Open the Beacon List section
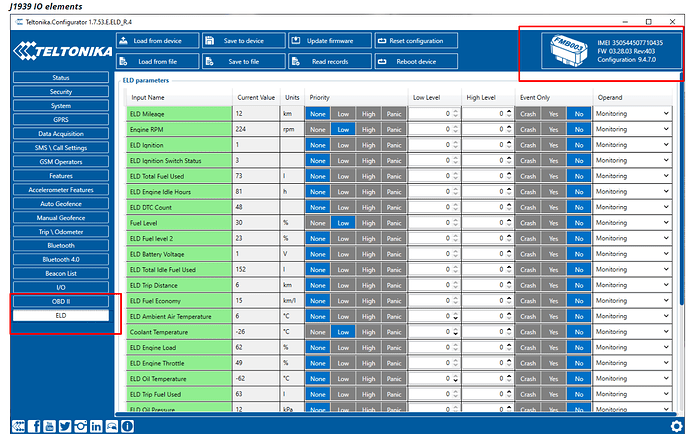 point(61,273)
